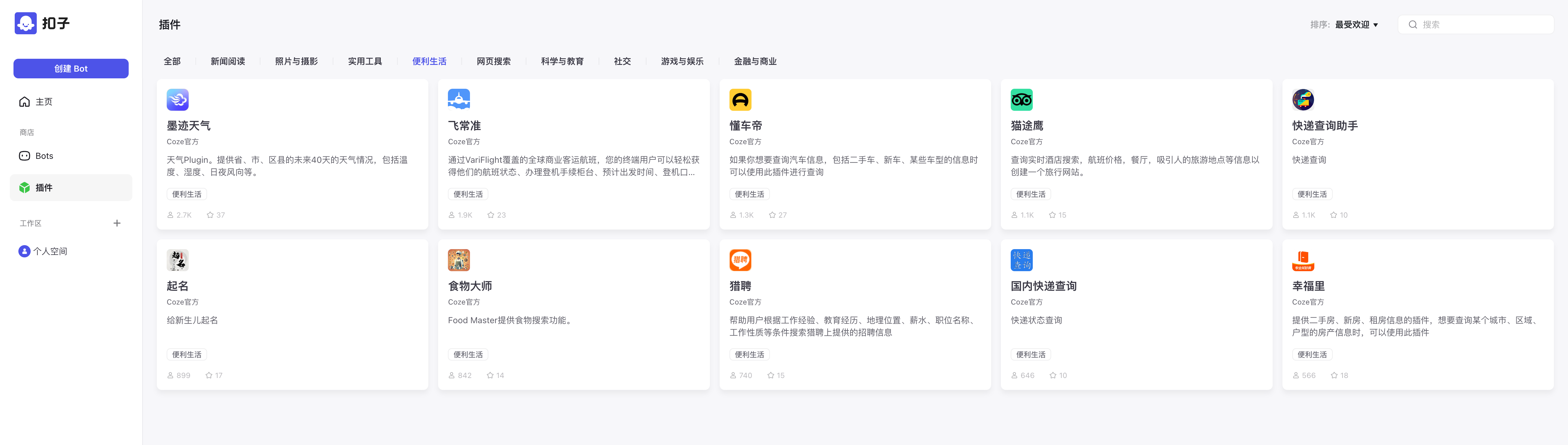Screen dimensions: 1568x445
Task: Open the 国内快递查询 plugin title
Action: 1043,286
